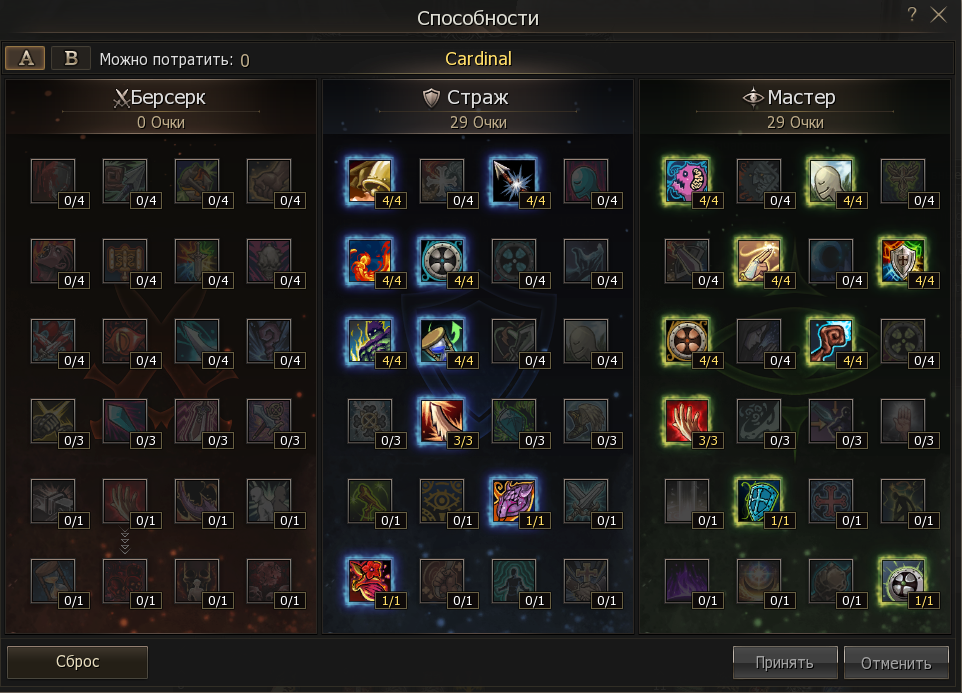The image size is (962, 693).
Task: Select the glowing staff skill in Мастер
Action: coord(831,341)
